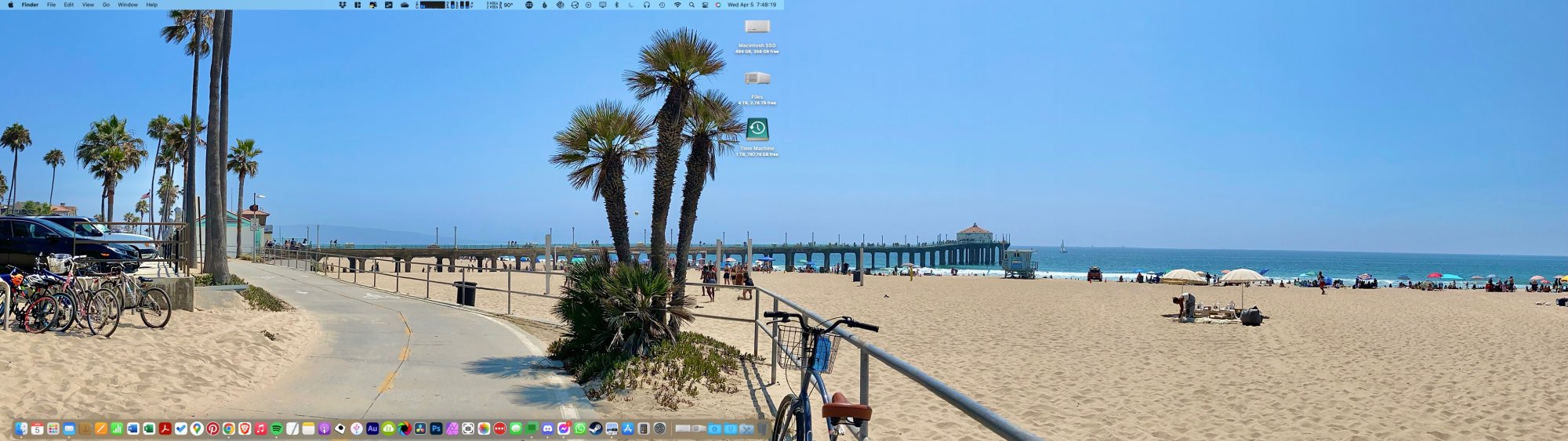
Task: Launch Brave browser from the dock
Action: click(x=245, y=428)
